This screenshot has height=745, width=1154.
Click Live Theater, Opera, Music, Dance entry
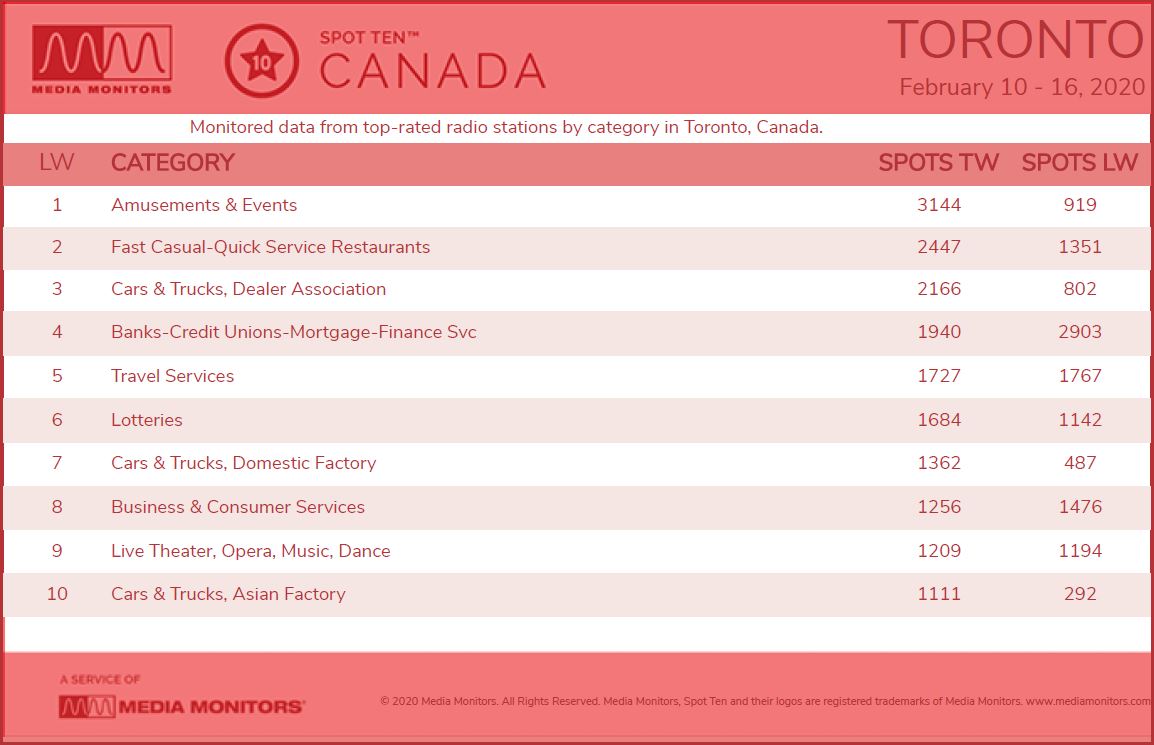250,551
